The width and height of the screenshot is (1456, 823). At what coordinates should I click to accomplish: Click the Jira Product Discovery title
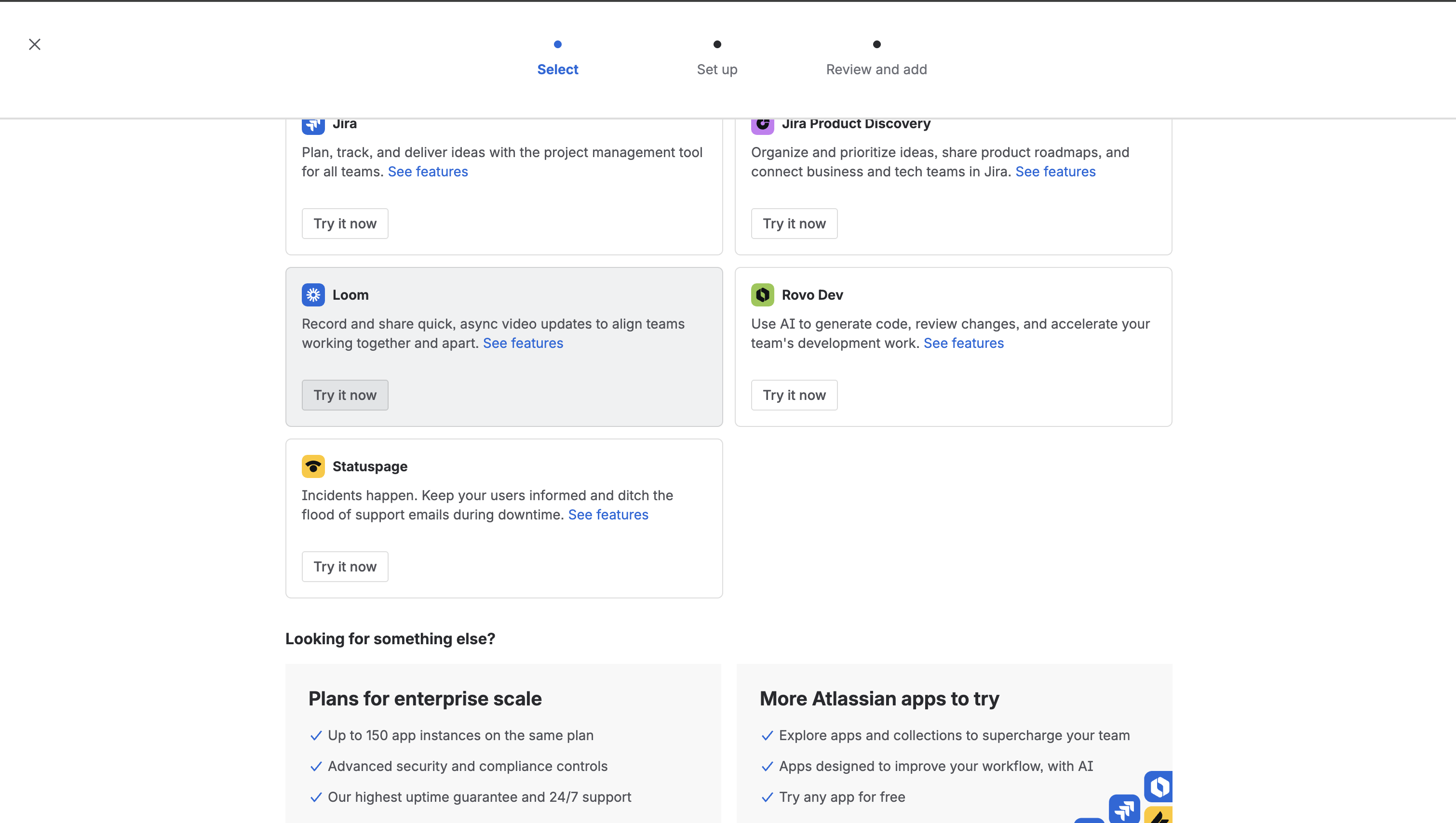tap(856, 124)
